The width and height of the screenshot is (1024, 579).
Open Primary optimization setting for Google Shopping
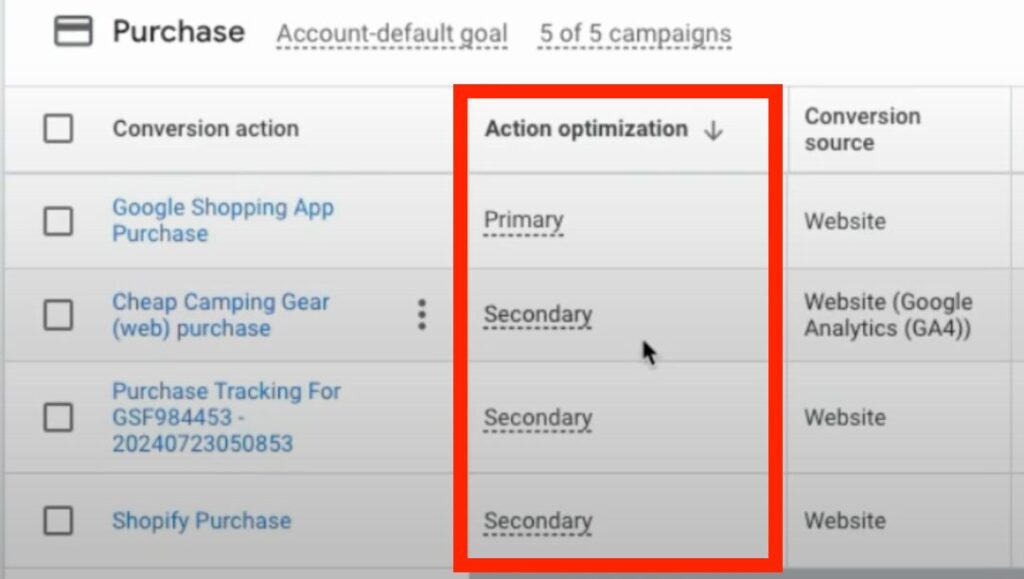coord(523,221)
